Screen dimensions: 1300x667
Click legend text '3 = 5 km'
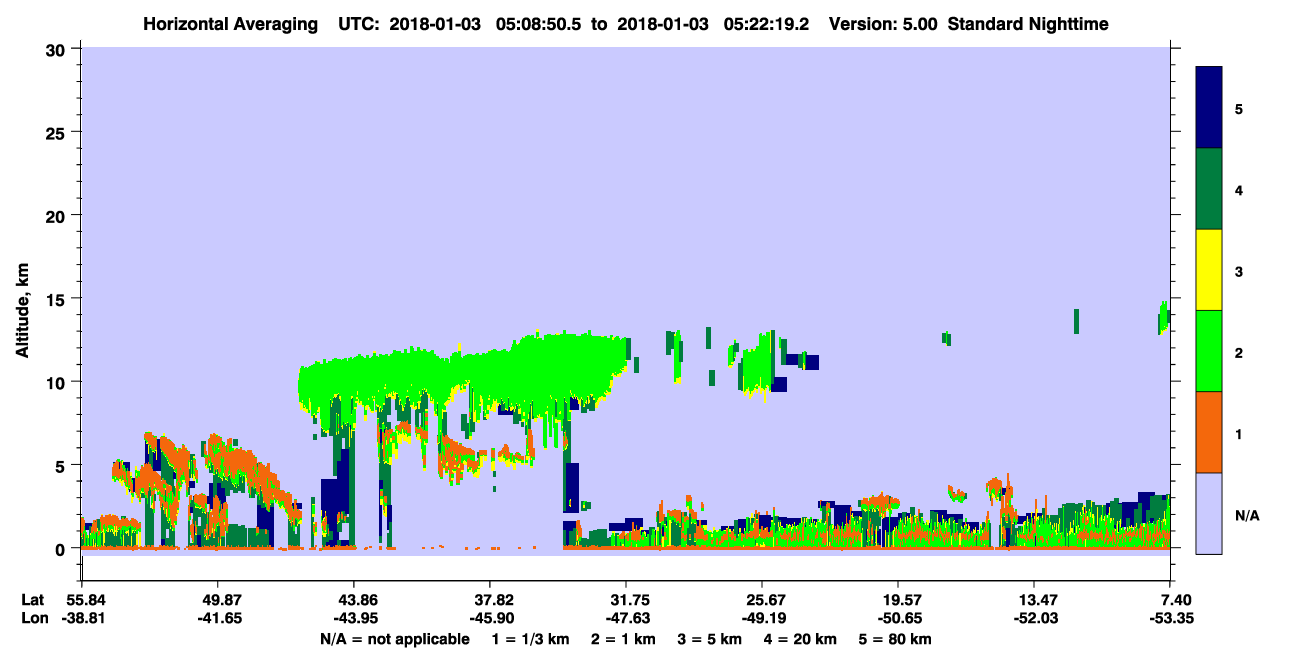[x=710, y=639]
